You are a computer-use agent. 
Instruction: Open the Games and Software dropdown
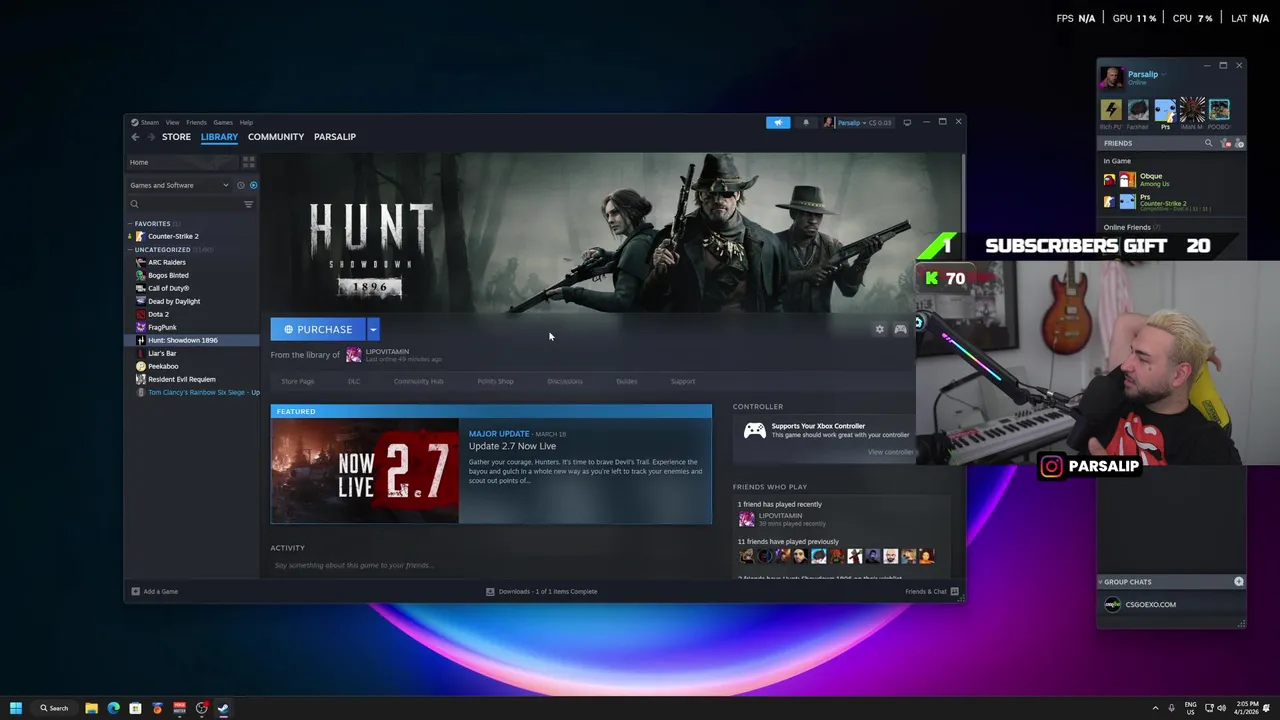(179, 185)
